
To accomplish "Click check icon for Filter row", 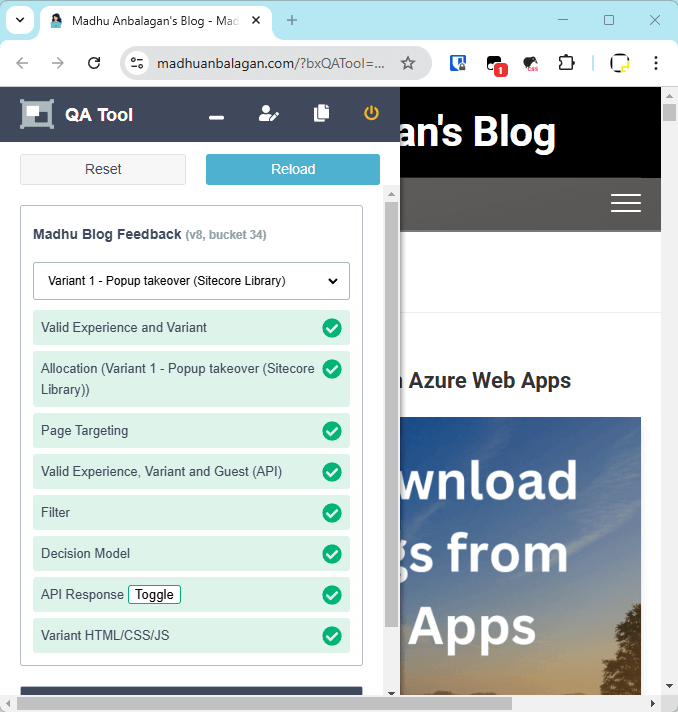I will (x=332, y=513).
